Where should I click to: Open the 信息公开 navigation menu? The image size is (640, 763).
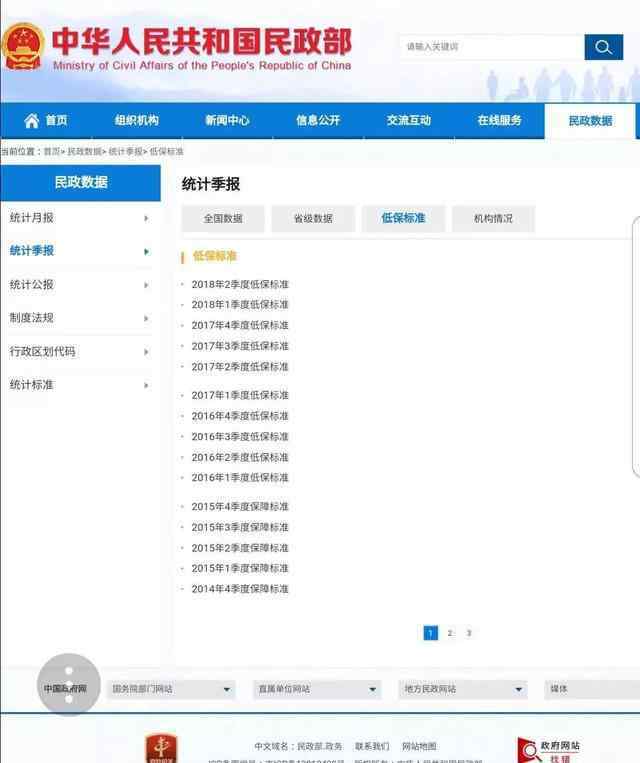pos(318,121)
